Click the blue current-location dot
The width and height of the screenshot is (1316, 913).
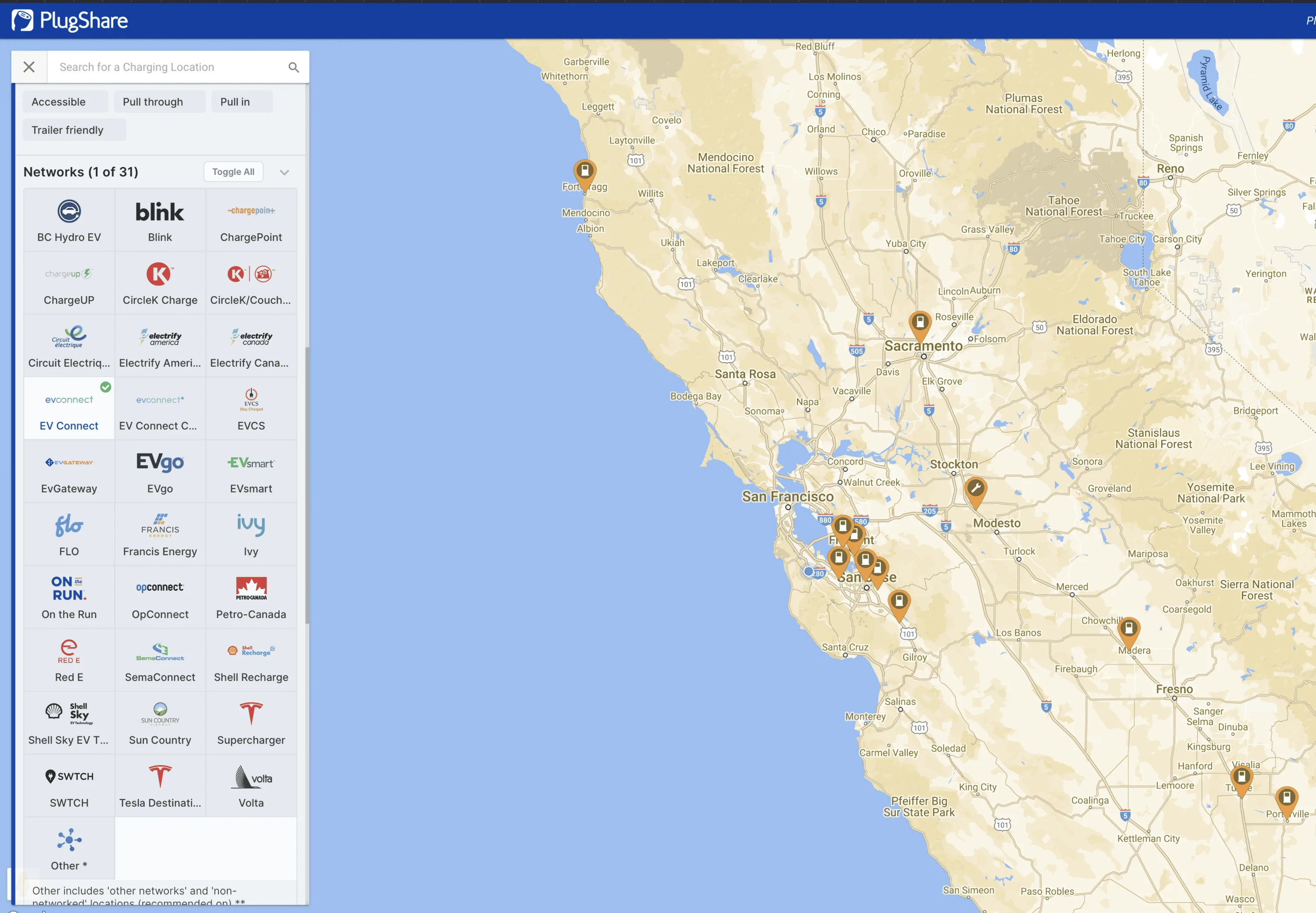tap(808, 571)
